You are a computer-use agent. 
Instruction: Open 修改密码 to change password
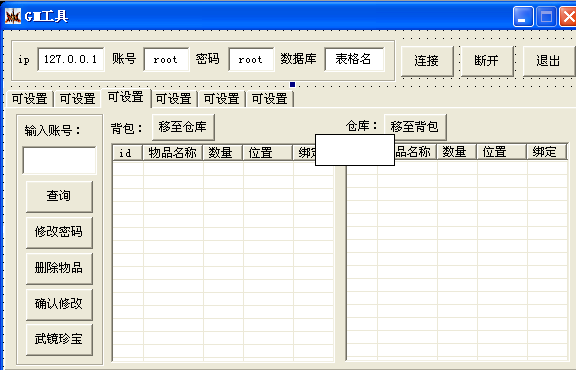tap(59, 232)
